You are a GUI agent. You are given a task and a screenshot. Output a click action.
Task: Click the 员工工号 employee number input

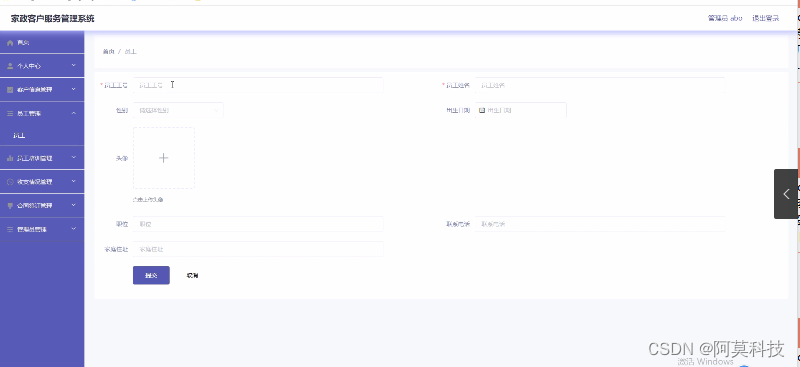tap(258, 85)
